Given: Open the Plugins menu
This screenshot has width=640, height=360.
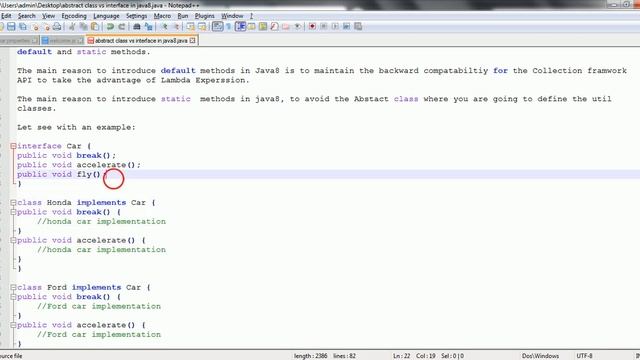Looking at the screenshot, I should (x=204, y=16).
